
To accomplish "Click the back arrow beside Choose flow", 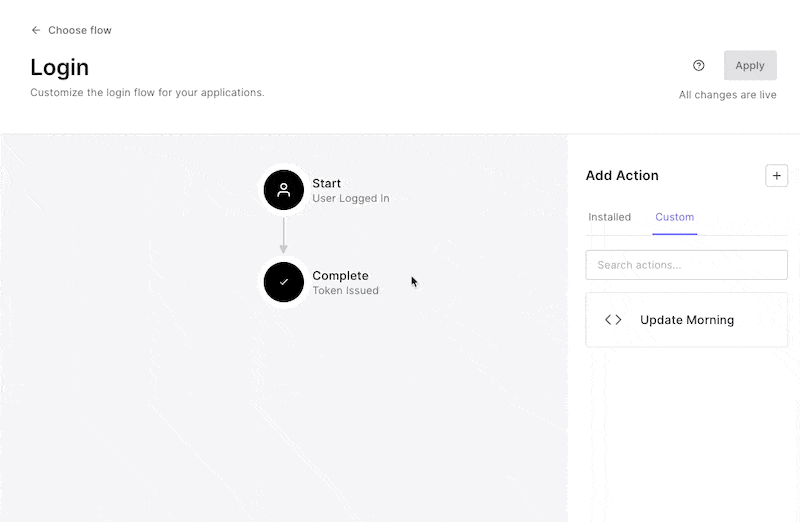I will pyautogui.click(x=36, y=30).
